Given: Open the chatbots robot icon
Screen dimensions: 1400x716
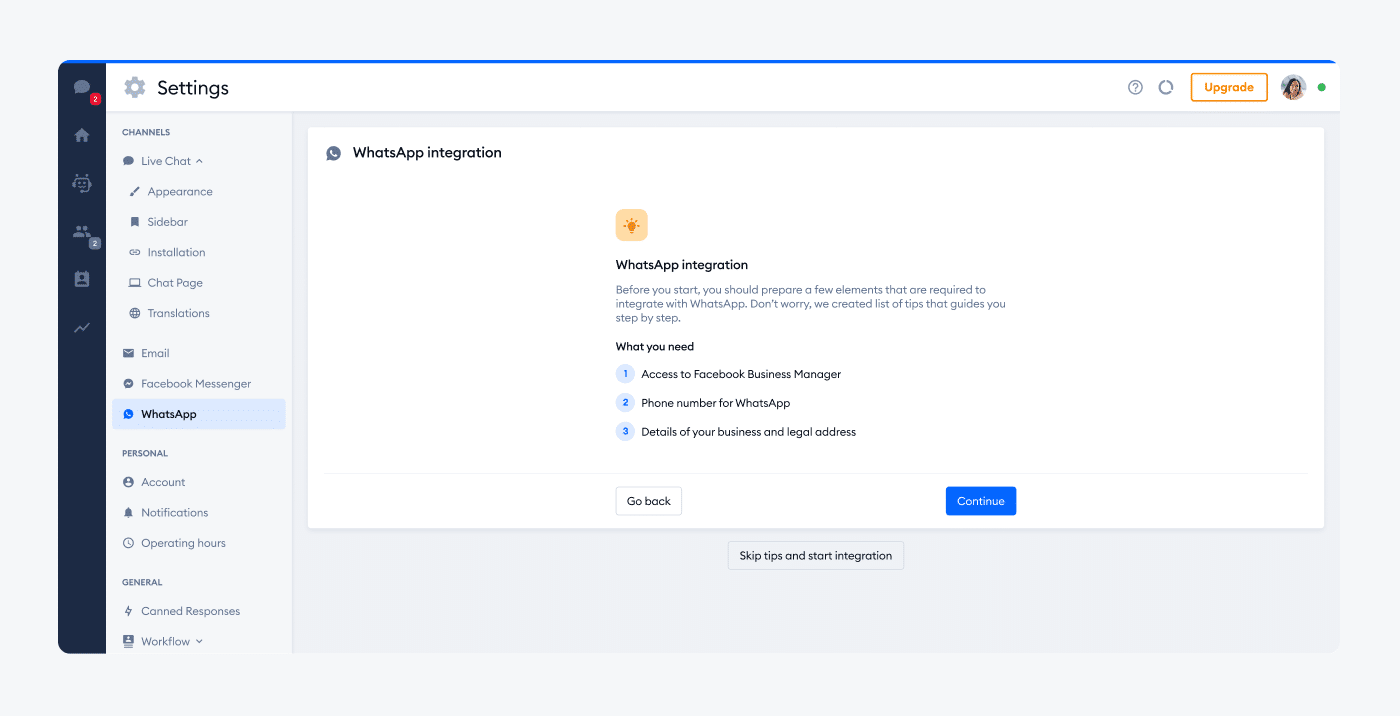Looking at the screenshot, I should click(82, 183).
